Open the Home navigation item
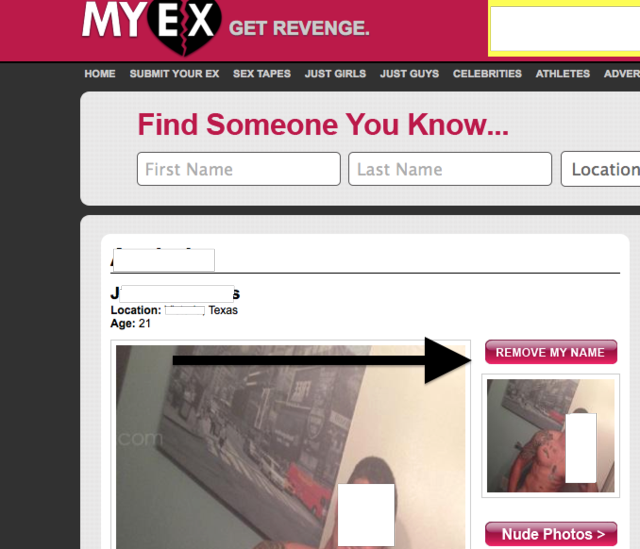The height and width of the screenshot is (549, 640). coord(100,74)
